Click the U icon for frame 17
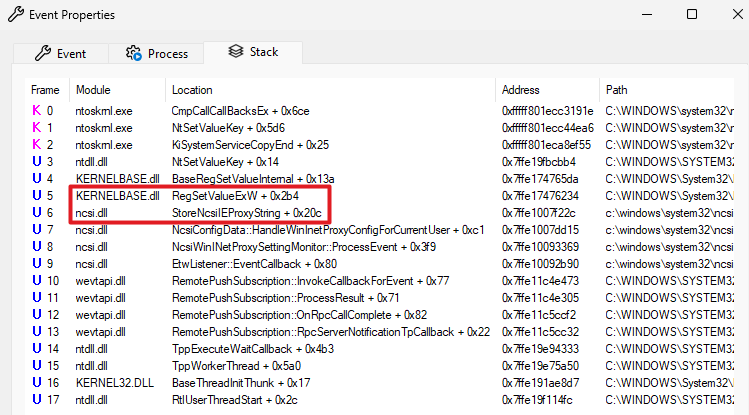Image resolution: width=749 pixels, height=415 pixels. click(37, 400)
